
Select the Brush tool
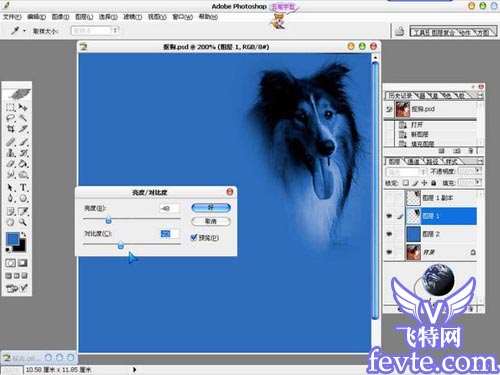23,142
